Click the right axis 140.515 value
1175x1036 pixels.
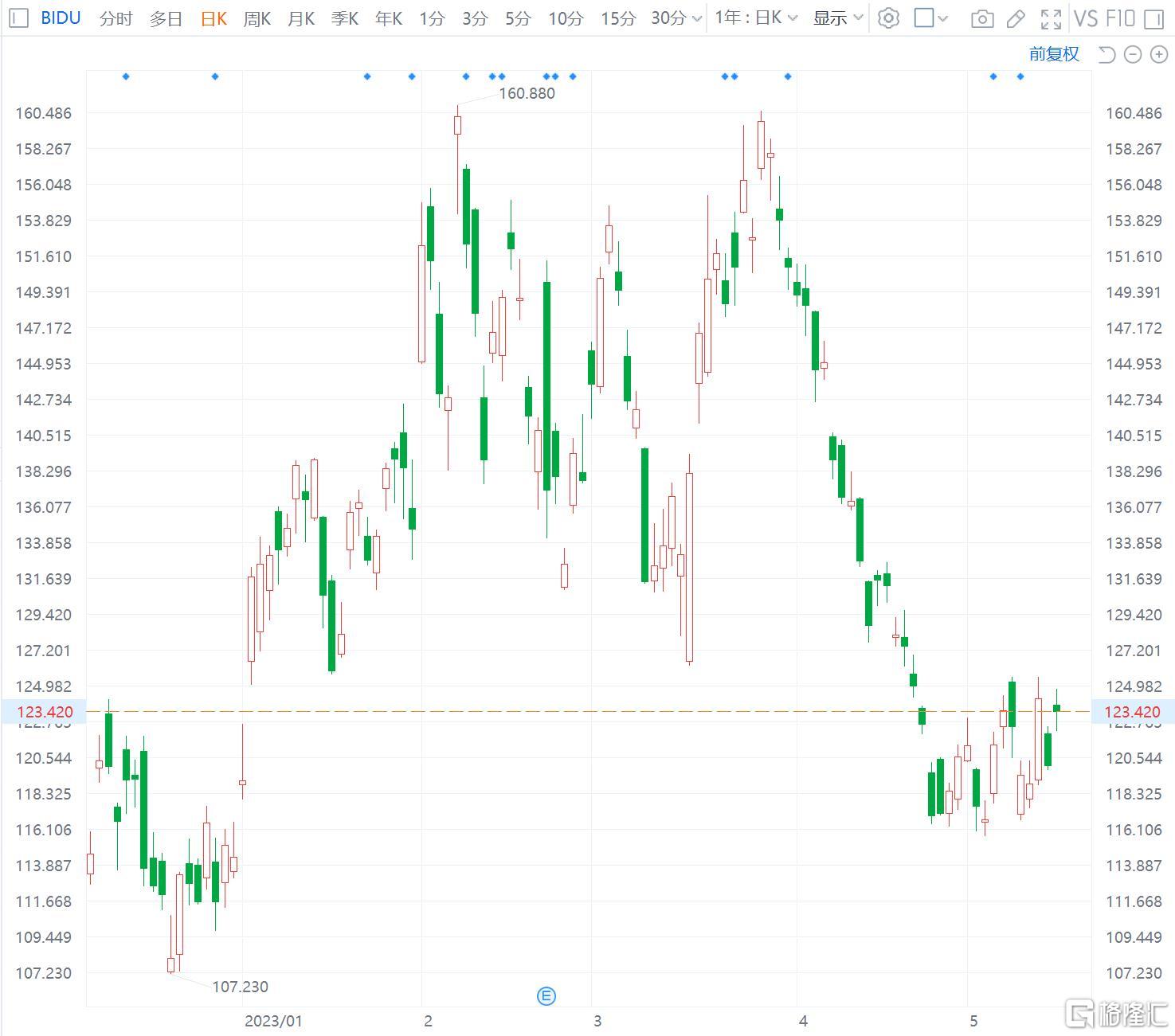(x=1134, y=436)
